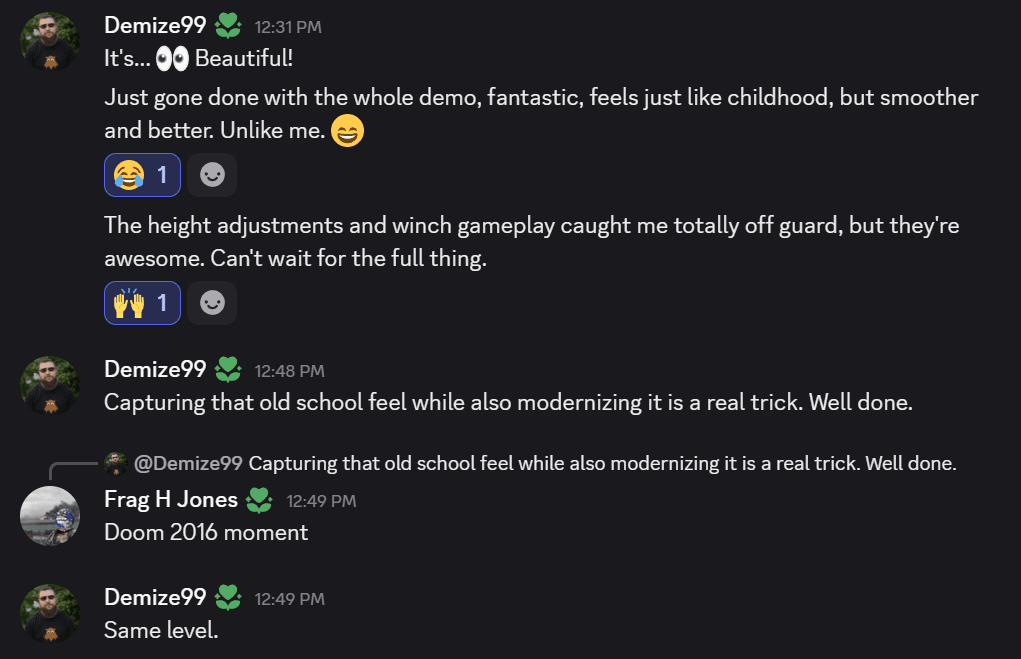Jump to the quoted "Capturing that old school" reply text

(603, 463)
